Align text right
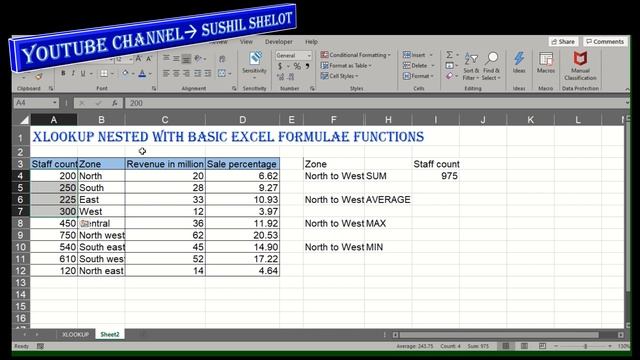 [x=186, y=73]
